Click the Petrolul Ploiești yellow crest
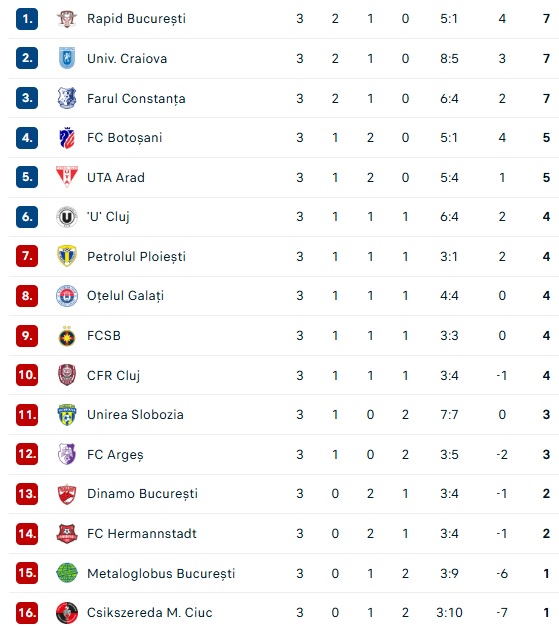Image resolution: width=559 pixels, height=627 pixels. (x=67, y=256)
